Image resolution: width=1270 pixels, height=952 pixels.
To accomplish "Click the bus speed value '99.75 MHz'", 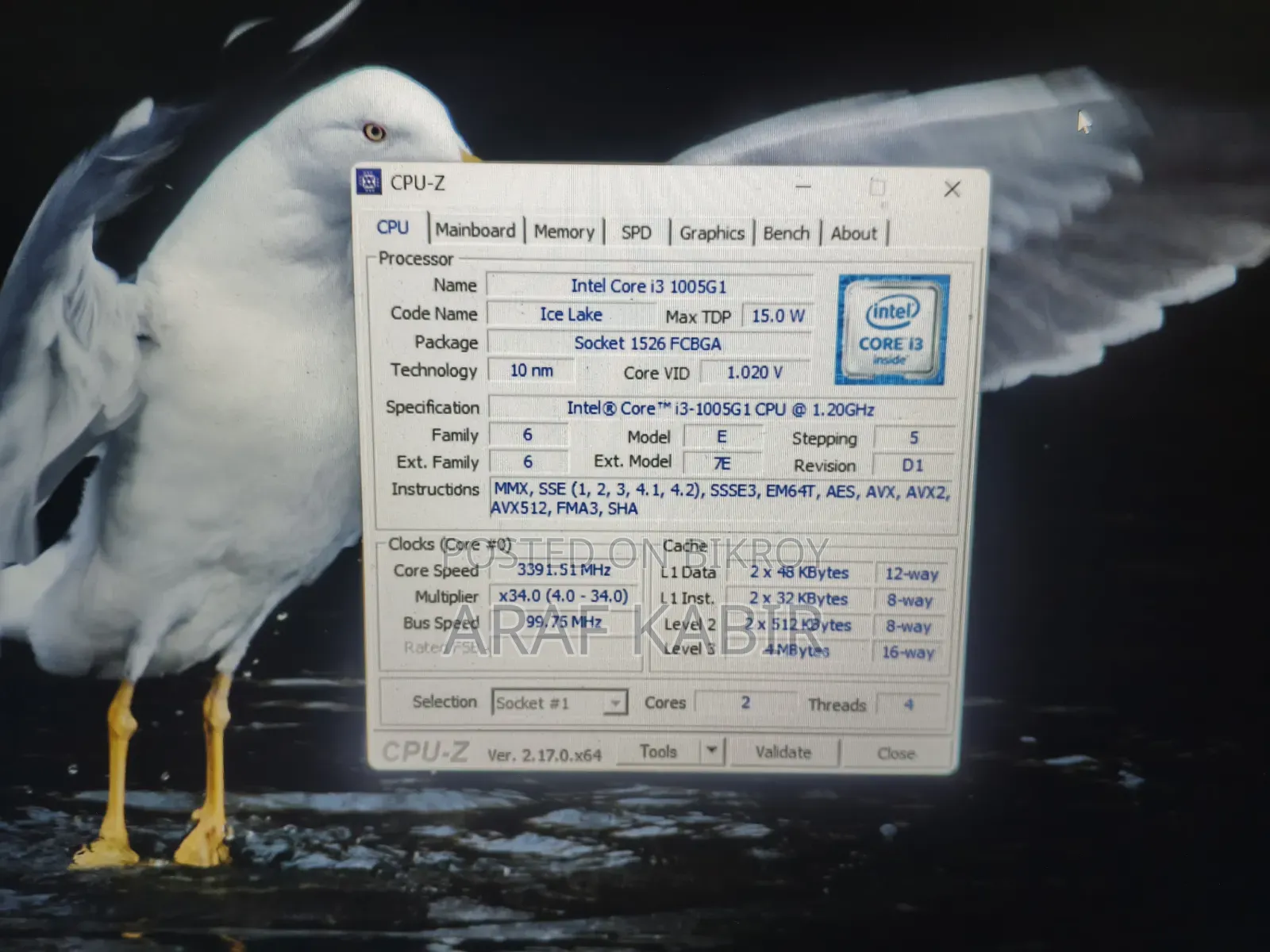I will (564, 621).
